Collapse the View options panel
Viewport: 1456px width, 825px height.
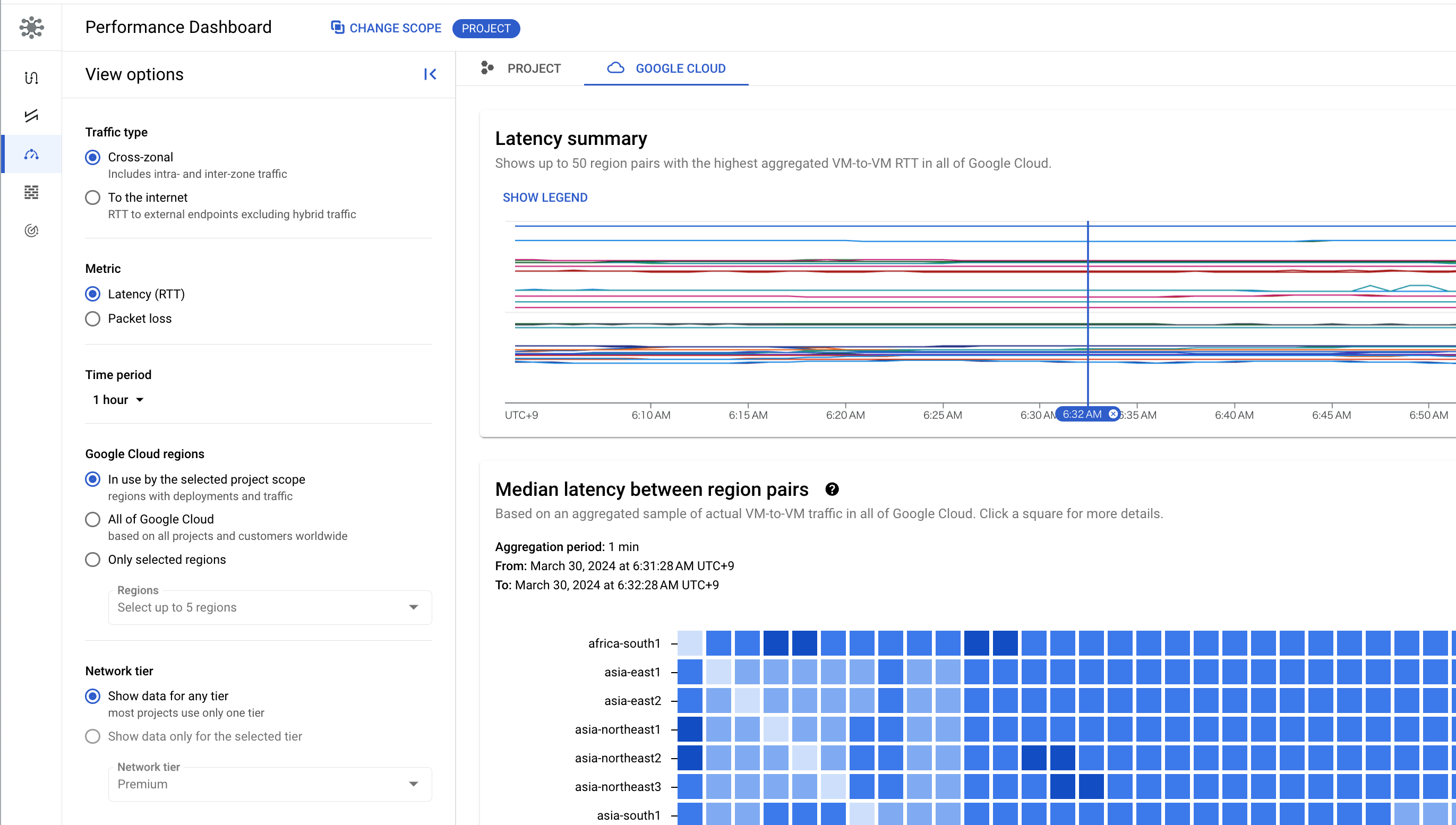(430, 74)
